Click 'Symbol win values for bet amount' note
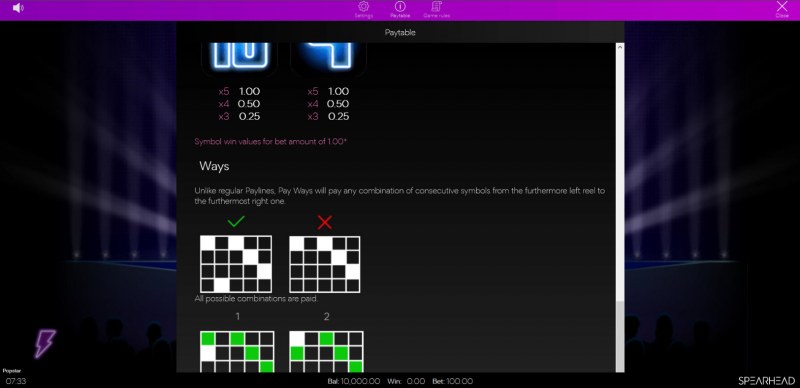The width and height of the screenshot is (800, 388). pos(271,141)
